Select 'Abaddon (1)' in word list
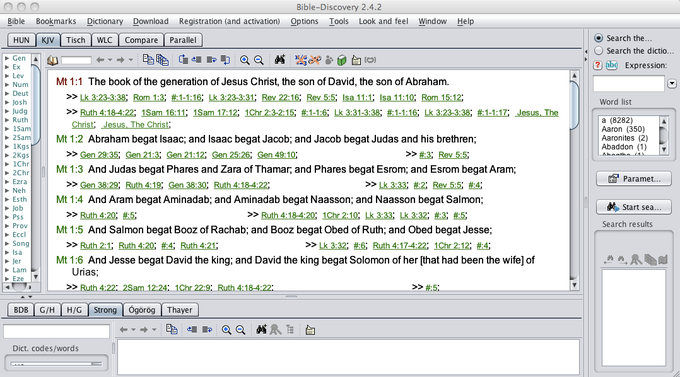680x377 pixels. [x=624, y=147]
